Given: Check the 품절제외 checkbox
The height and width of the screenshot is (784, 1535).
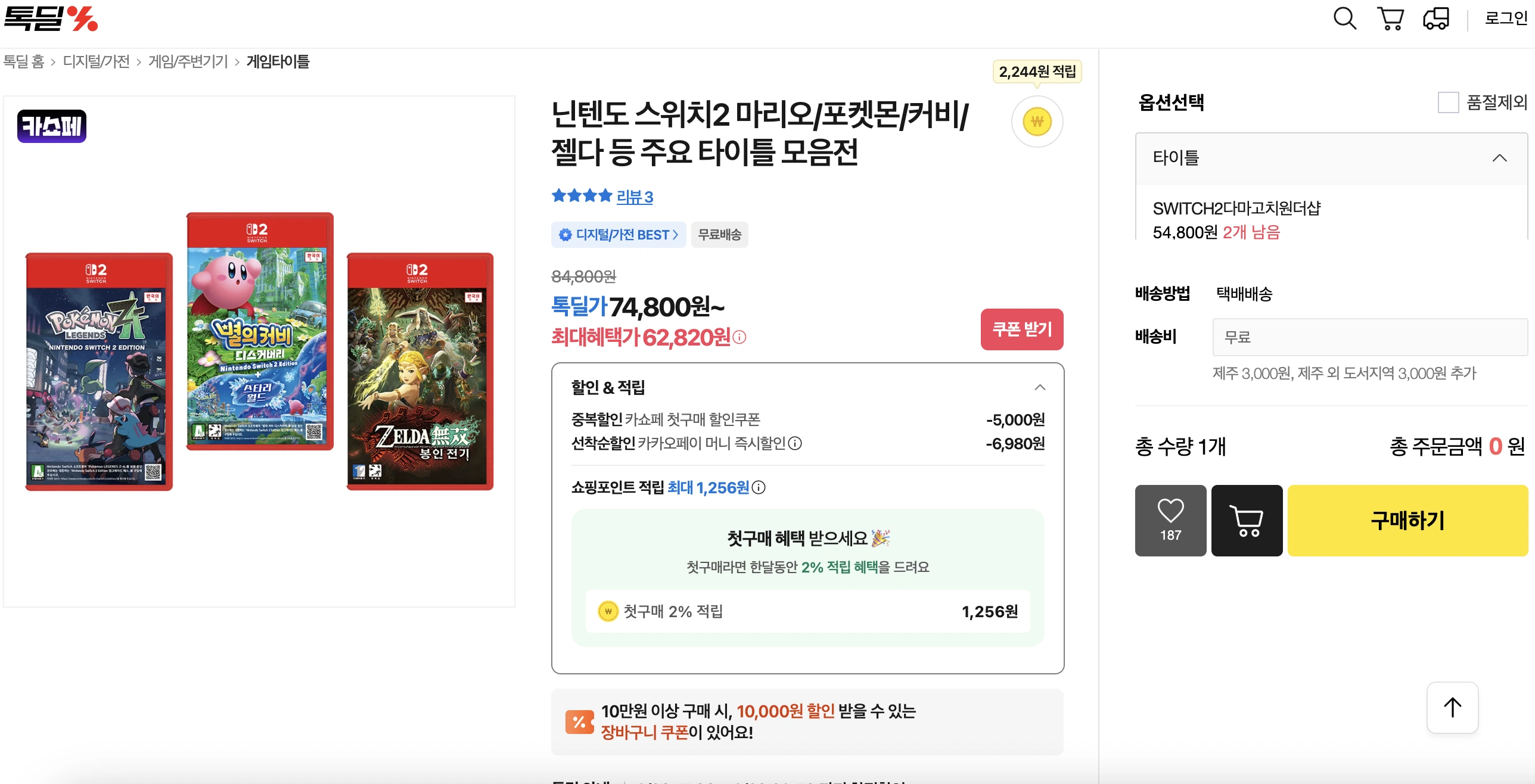Looking at the screenshot, I should tap(1448, 102).
